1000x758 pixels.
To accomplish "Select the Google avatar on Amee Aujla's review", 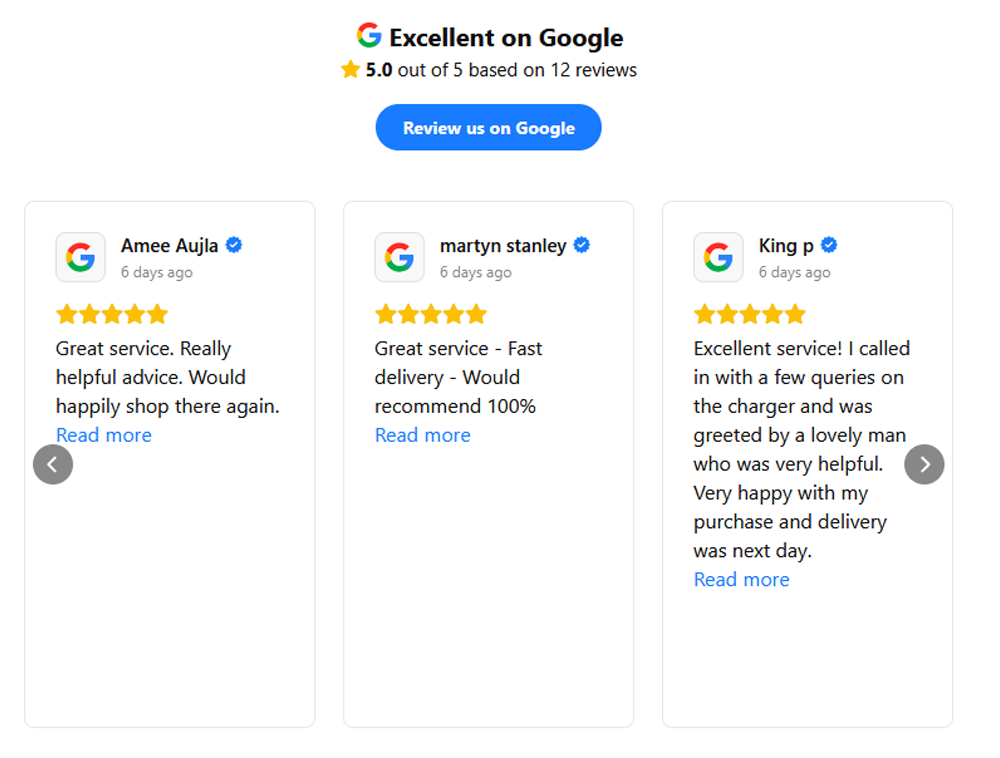I will [80, 257].
